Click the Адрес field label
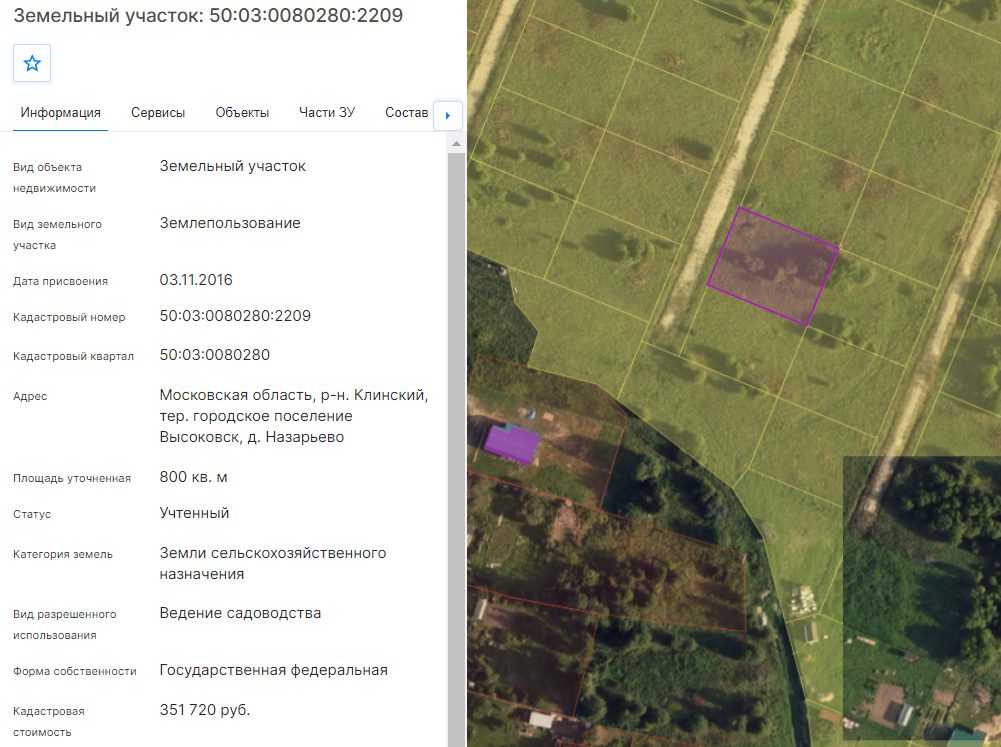Viewport: 1001px width, 747px height. 30,396
